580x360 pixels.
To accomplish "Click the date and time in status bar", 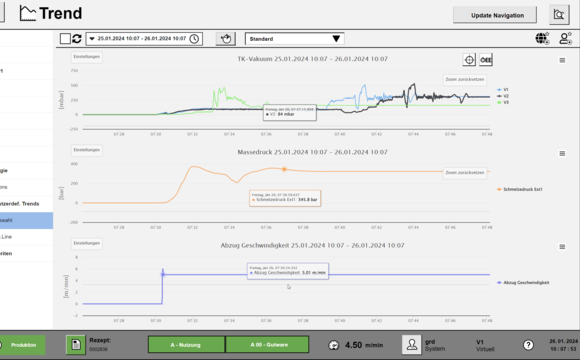I will [563, 345].
